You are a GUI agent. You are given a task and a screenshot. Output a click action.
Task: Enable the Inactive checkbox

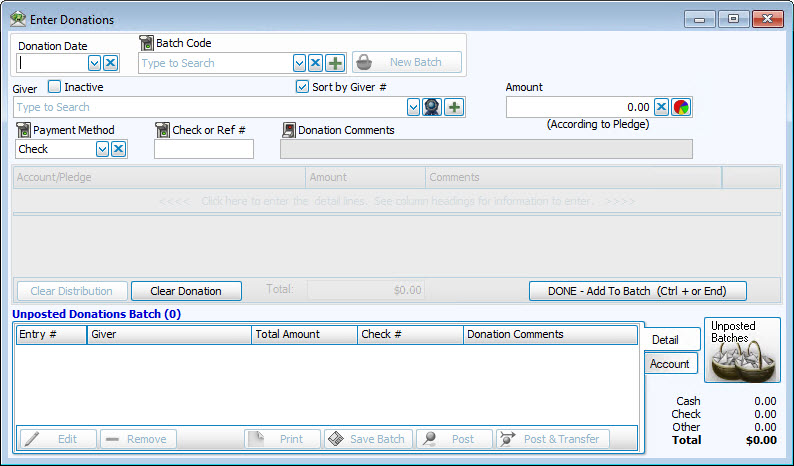[x=55, y=87]
